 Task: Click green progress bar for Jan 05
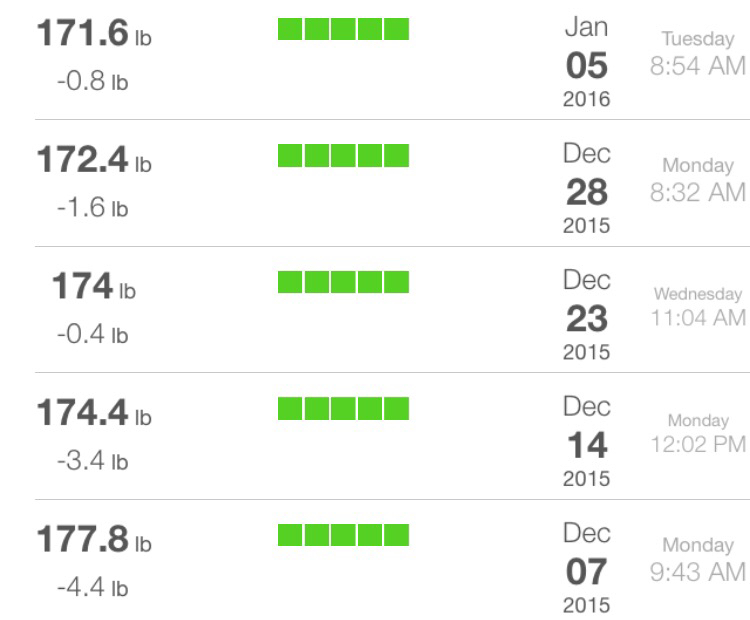tap(343, 29)
